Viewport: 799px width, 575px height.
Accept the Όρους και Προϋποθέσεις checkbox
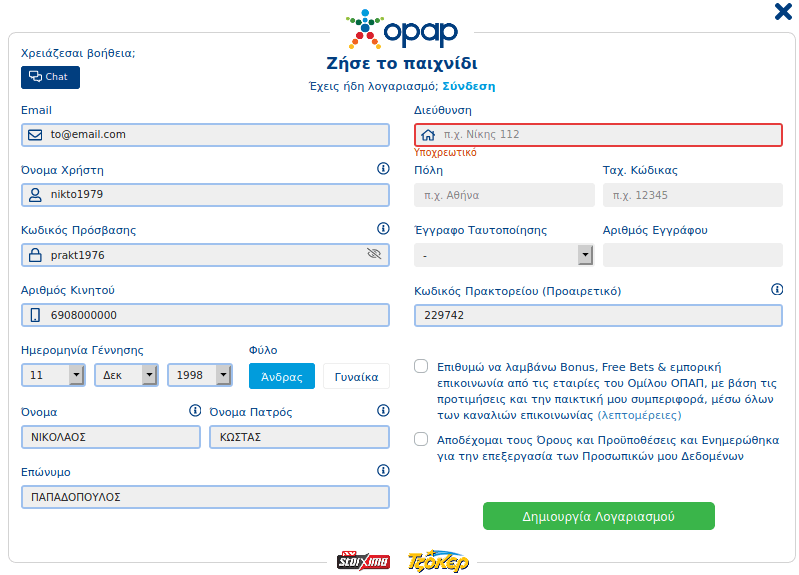(x=421, y=439)
